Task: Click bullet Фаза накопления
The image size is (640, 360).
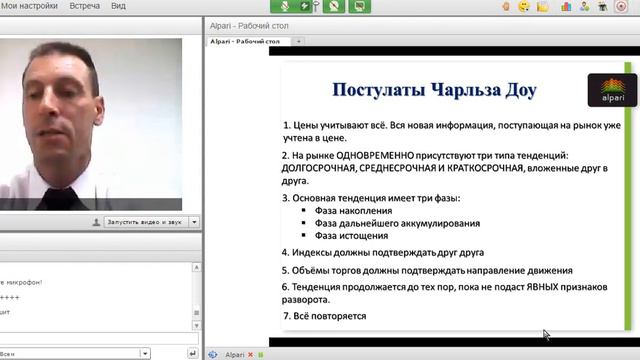Action: [x=353, y=211]
